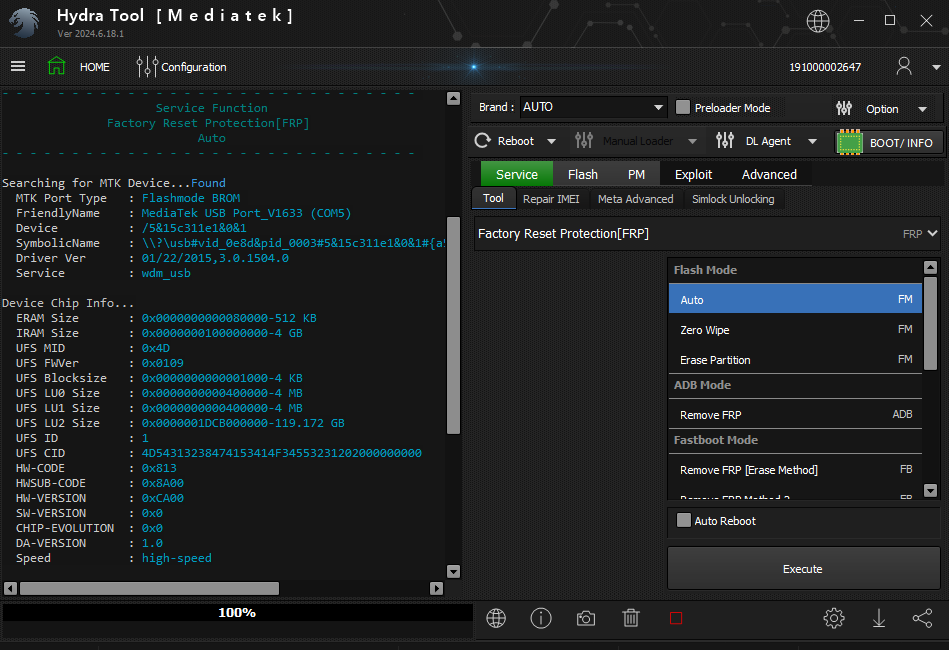949x650 pixels.
Task: Select Remove FRP under ADB Mode
Action: (795, 415)
